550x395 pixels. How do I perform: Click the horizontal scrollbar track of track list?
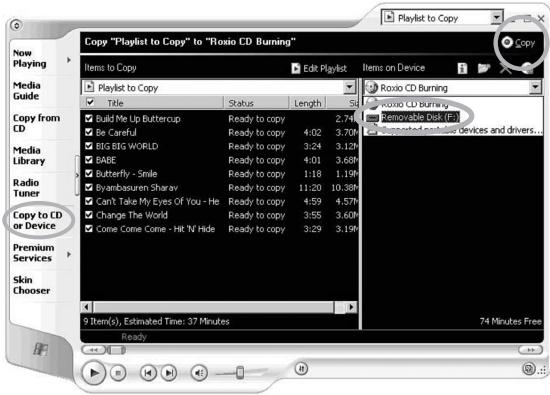click(x=213, y=307)
